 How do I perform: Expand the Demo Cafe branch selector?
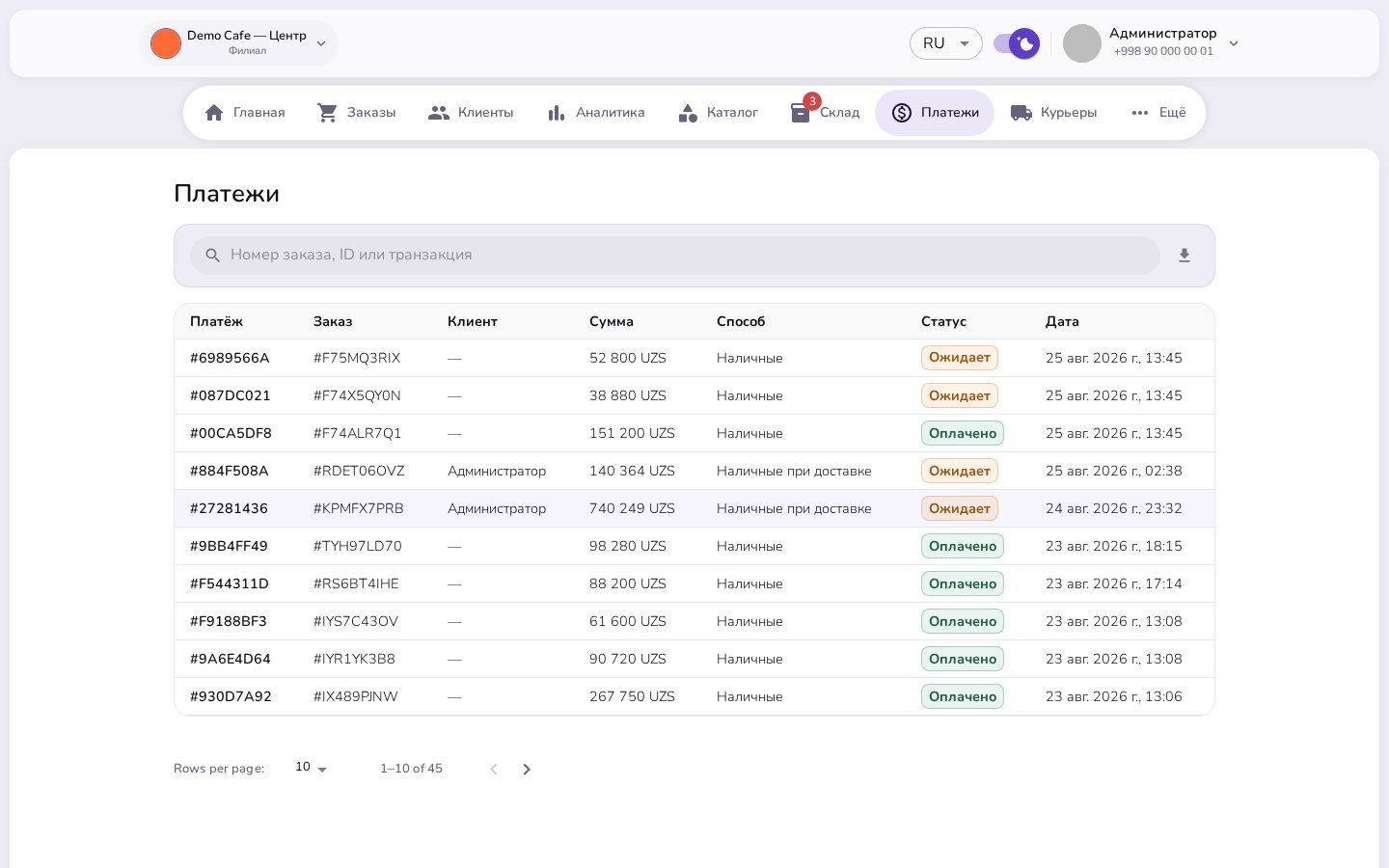point(238,43)
